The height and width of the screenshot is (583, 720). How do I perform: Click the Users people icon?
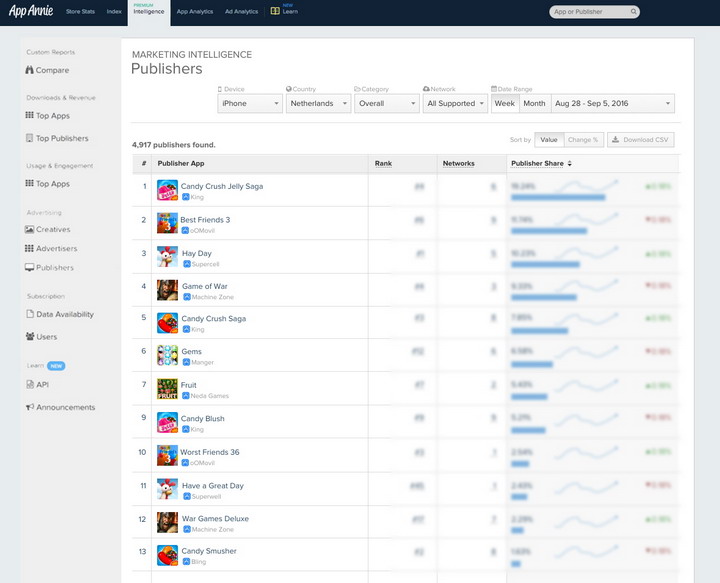coord(30,336)
